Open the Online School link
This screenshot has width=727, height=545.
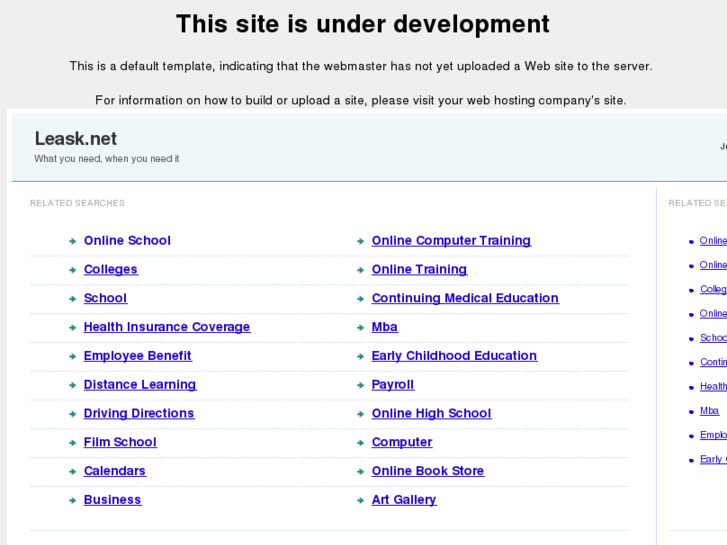click(127, 241)
